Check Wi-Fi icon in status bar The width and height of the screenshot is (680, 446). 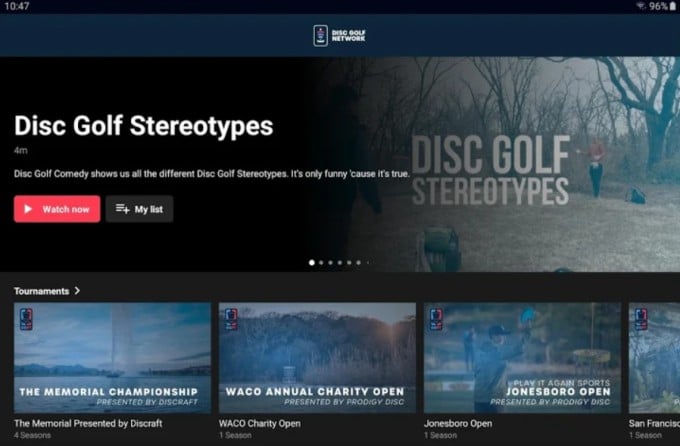click(x=641, y=6)
